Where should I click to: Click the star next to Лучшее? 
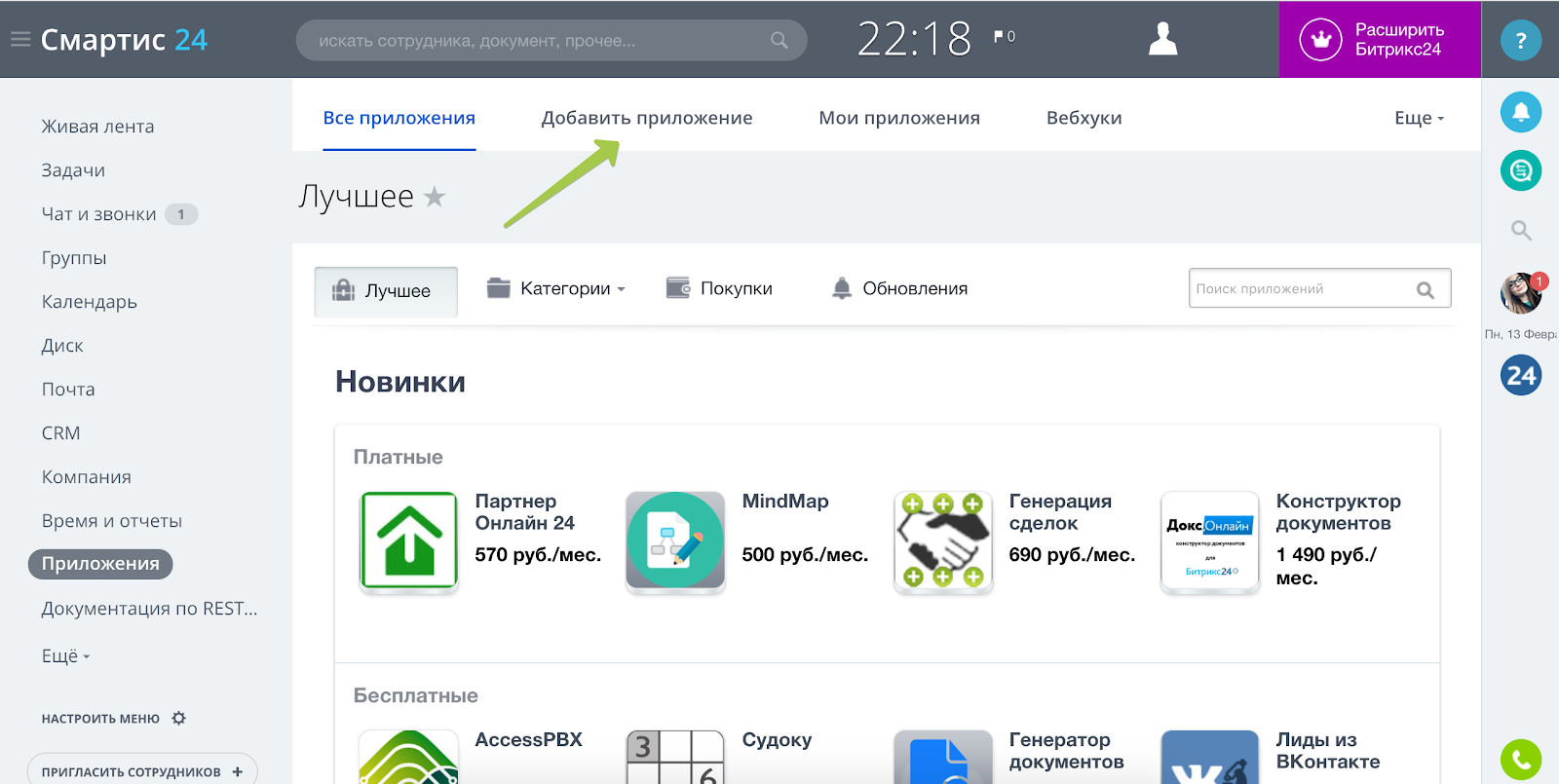click(x=435, y=198)
